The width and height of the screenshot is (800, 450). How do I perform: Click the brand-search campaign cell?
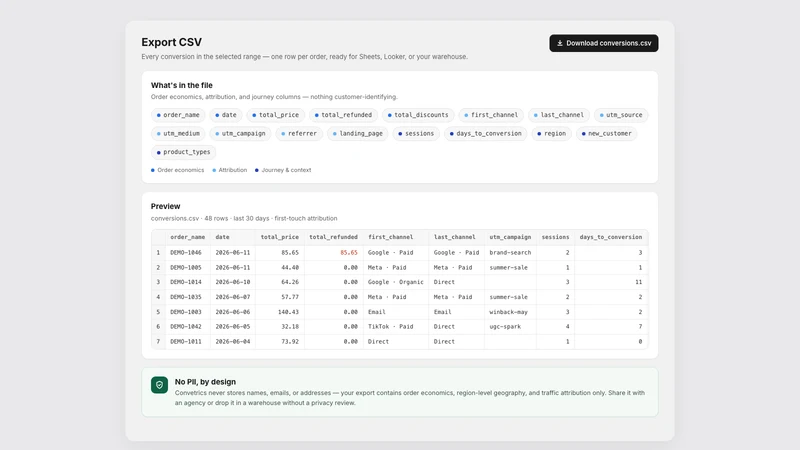510,253
